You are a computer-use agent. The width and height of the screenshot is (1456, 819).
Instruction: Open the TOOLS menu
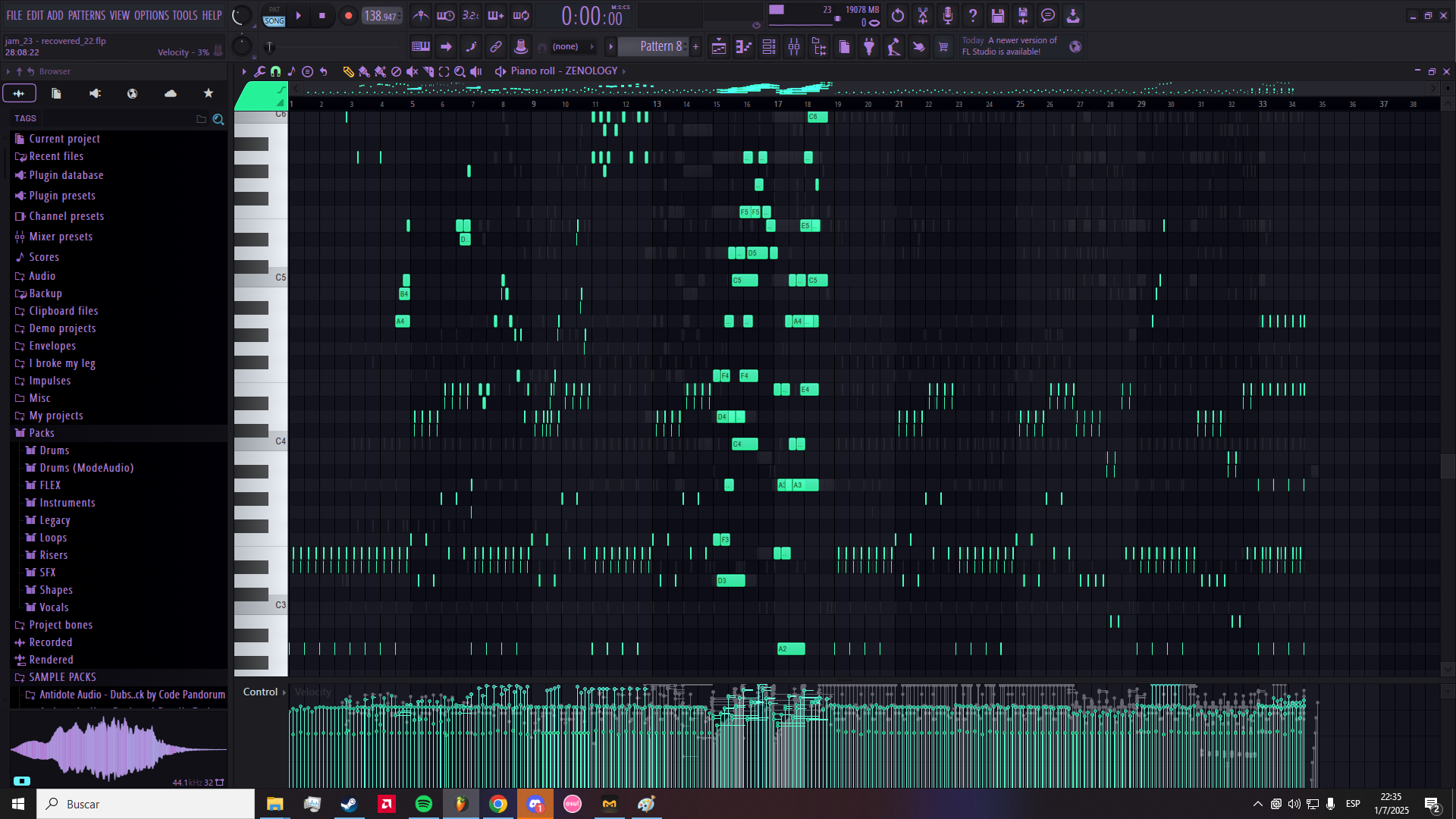[x=185, y=15]
